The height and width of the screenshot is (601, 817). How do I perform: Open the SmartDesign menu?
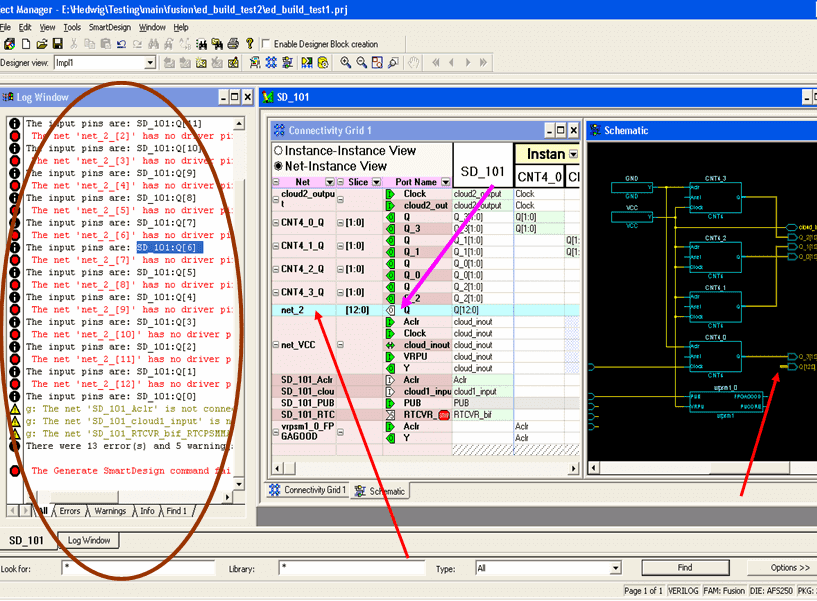(109, 27)
